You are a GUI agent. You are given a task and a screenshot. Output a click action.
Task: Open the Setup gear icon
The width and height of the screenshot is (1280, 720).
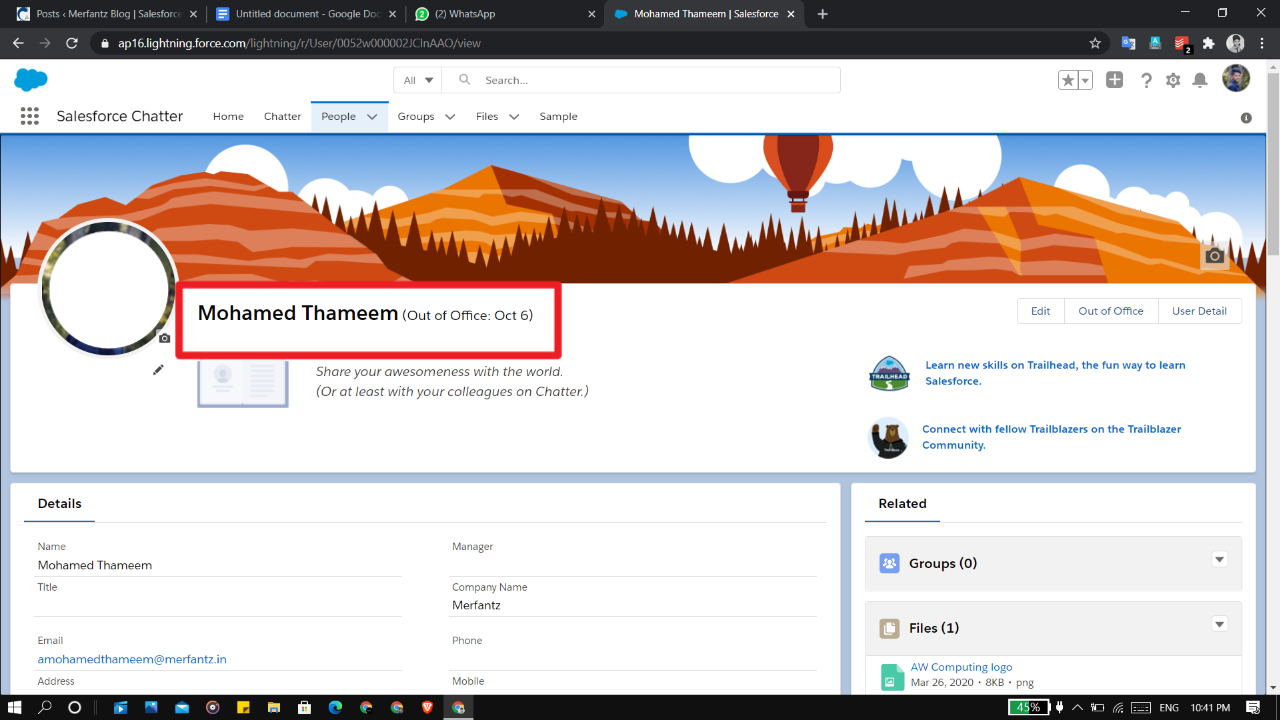pyautogui.click(x=1173, y=80)
